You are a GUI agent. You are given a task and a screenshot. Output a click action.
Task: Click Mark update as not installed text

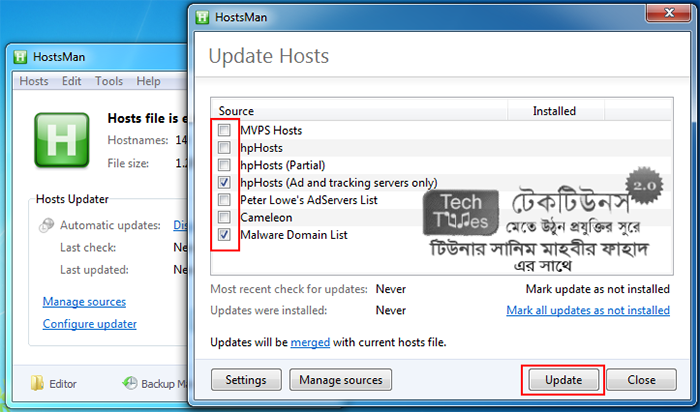click(x=598, y=289)
